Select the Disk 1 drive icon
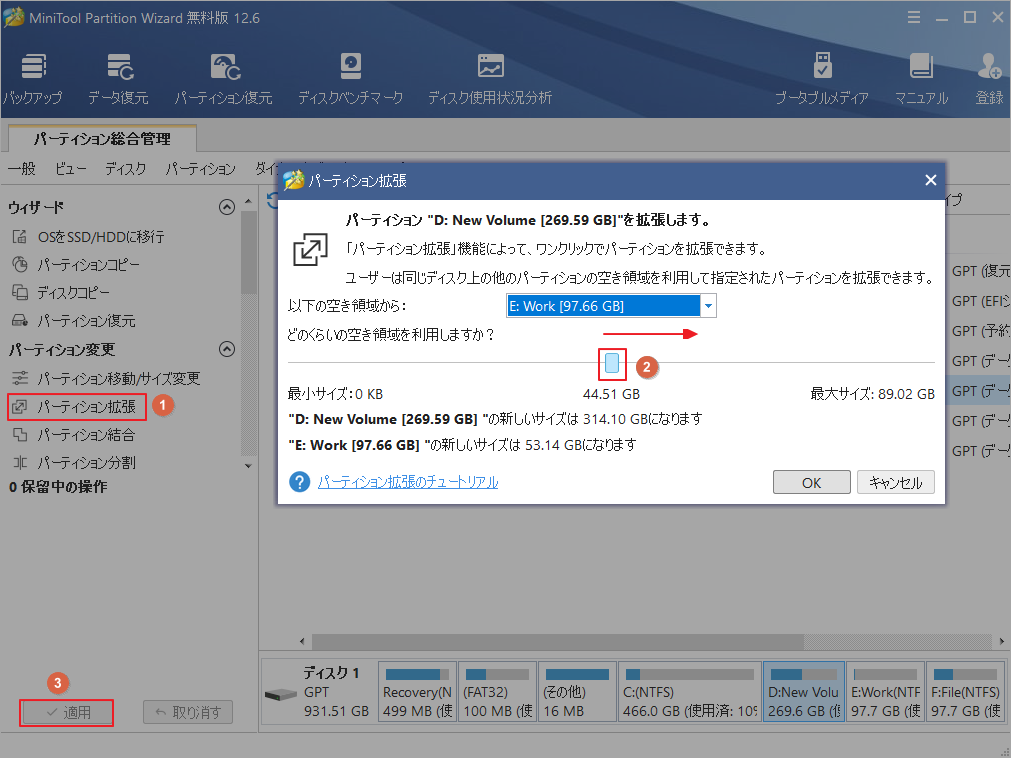Viewport: 1011px width, 758px height. 280,695
